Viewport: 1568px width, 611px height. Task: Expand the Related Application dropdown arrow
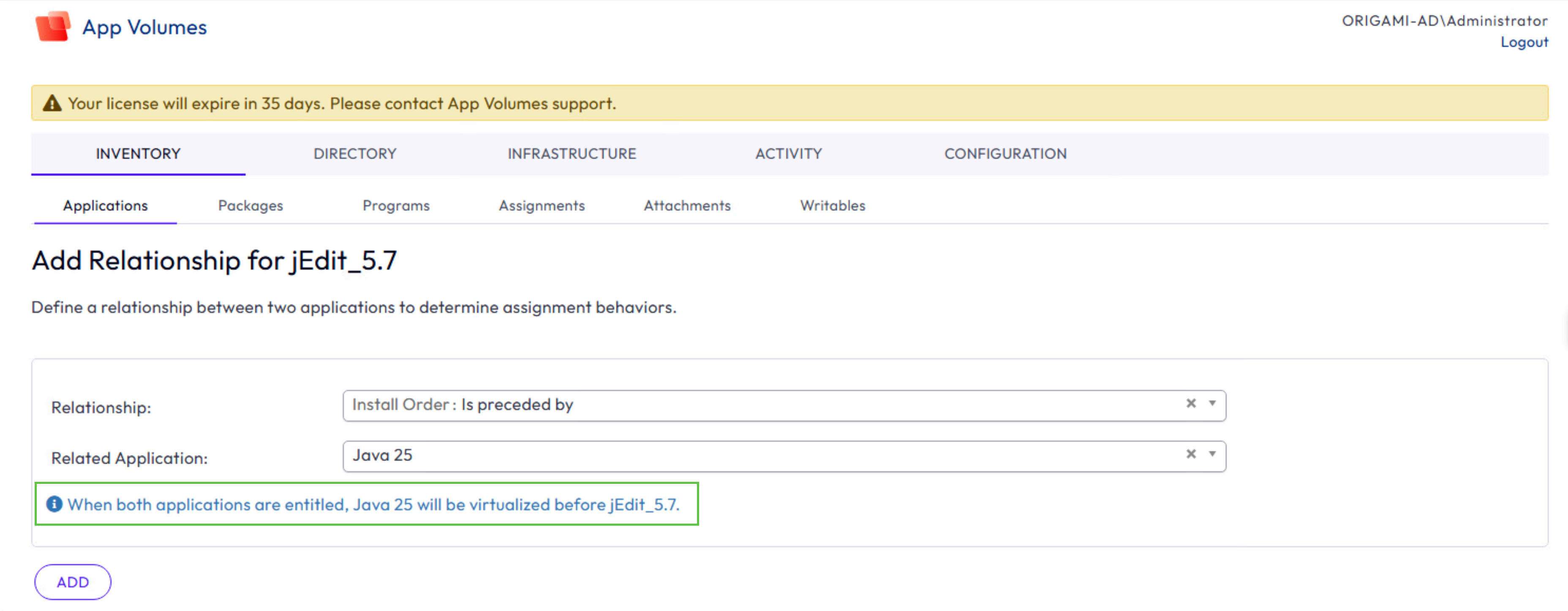1212,454
